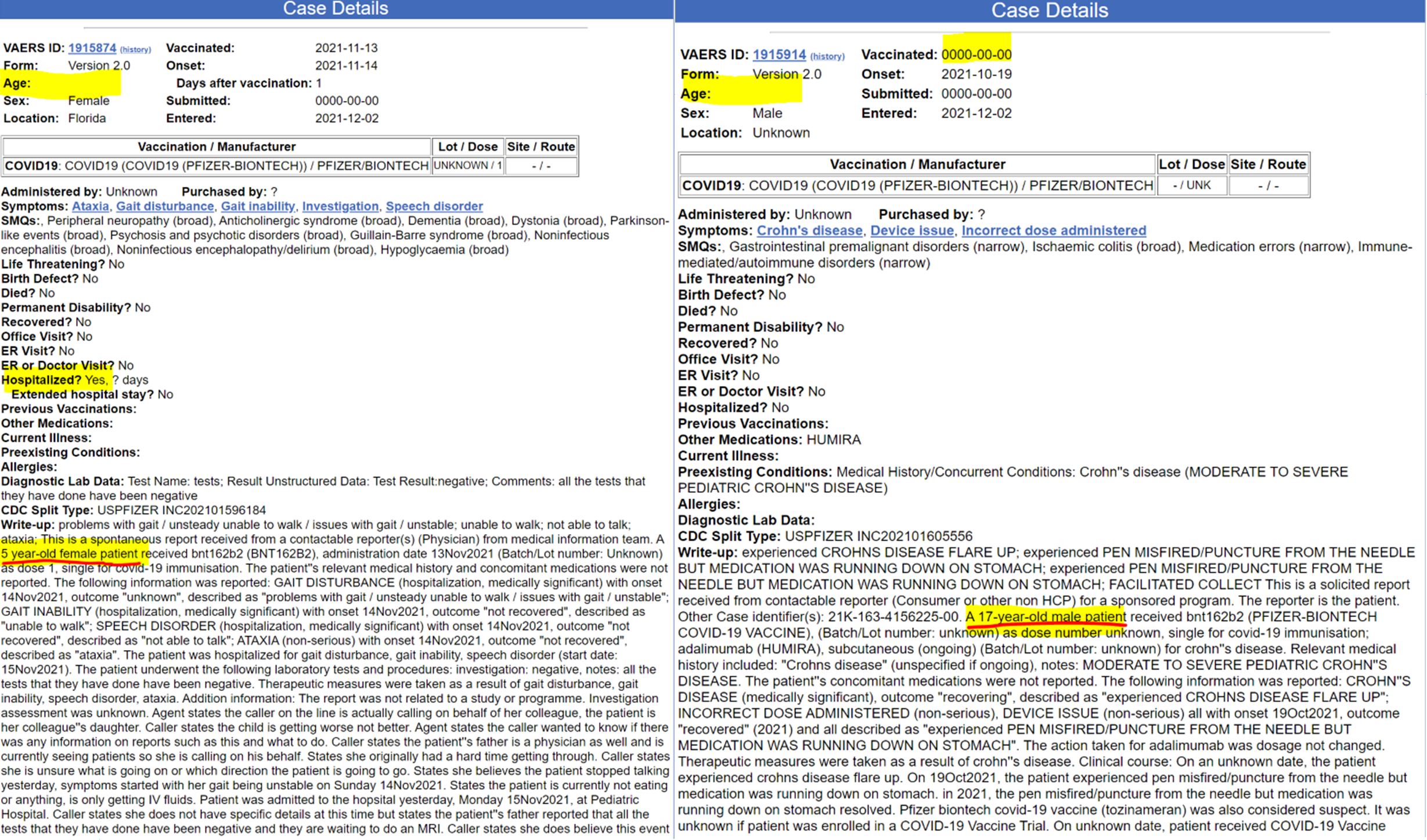The height and width of the screenshot is (840, 1427).
Task: Open the Device issue symptom link
Action: (x=912, y=230)
